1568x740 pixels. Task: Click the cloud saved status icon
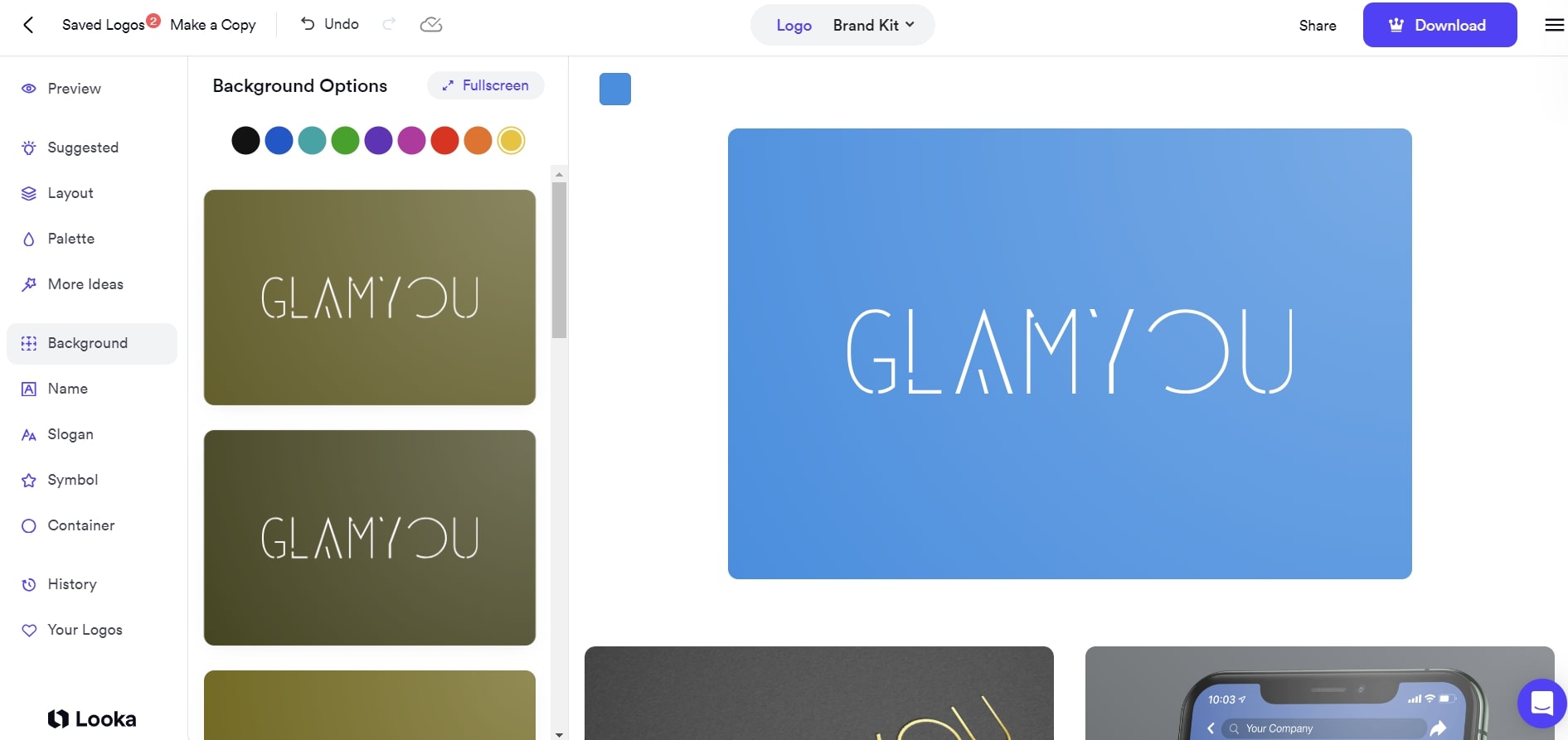(431, 25)
